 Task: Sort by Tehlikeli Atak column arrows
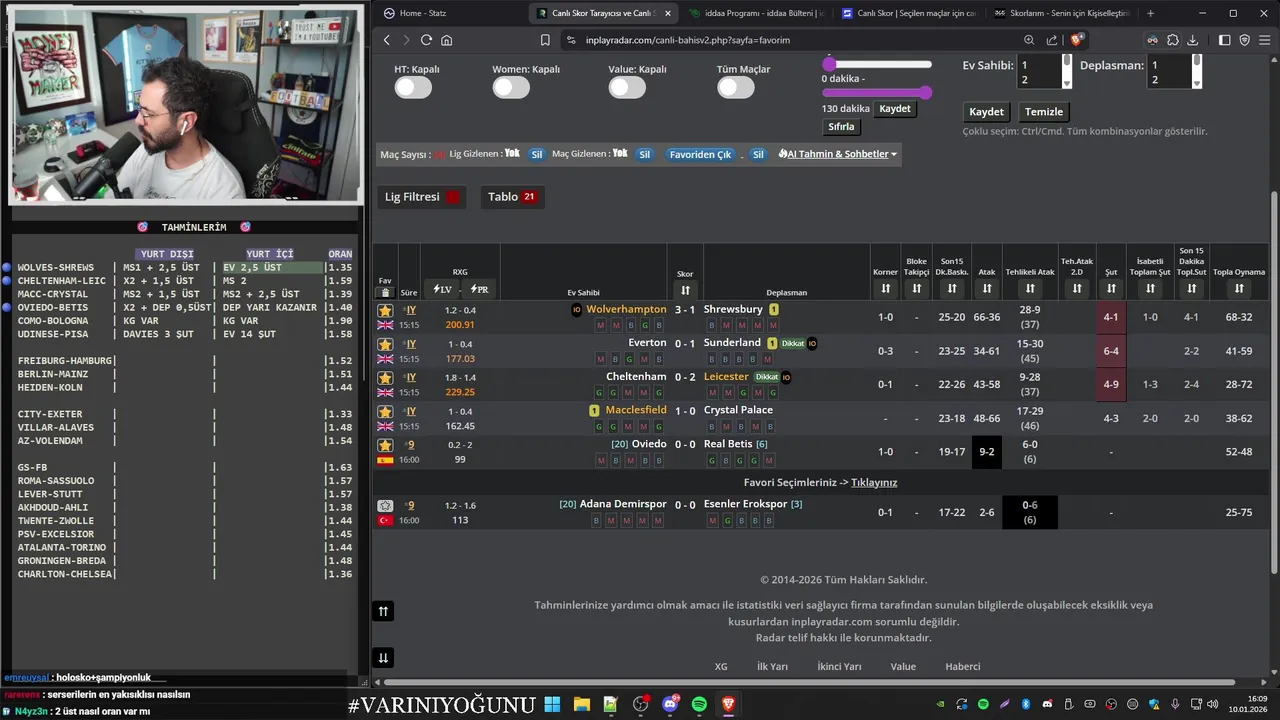1030,289
